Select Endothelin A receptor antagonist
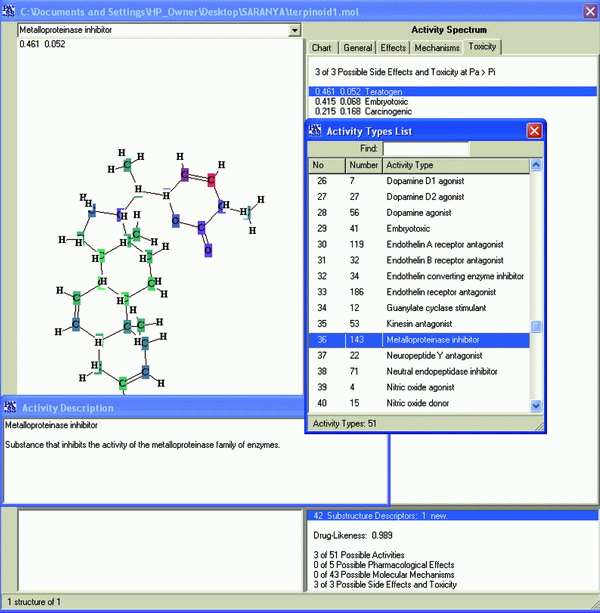This screenshot has width=600, height=613. tap(419, 244)
